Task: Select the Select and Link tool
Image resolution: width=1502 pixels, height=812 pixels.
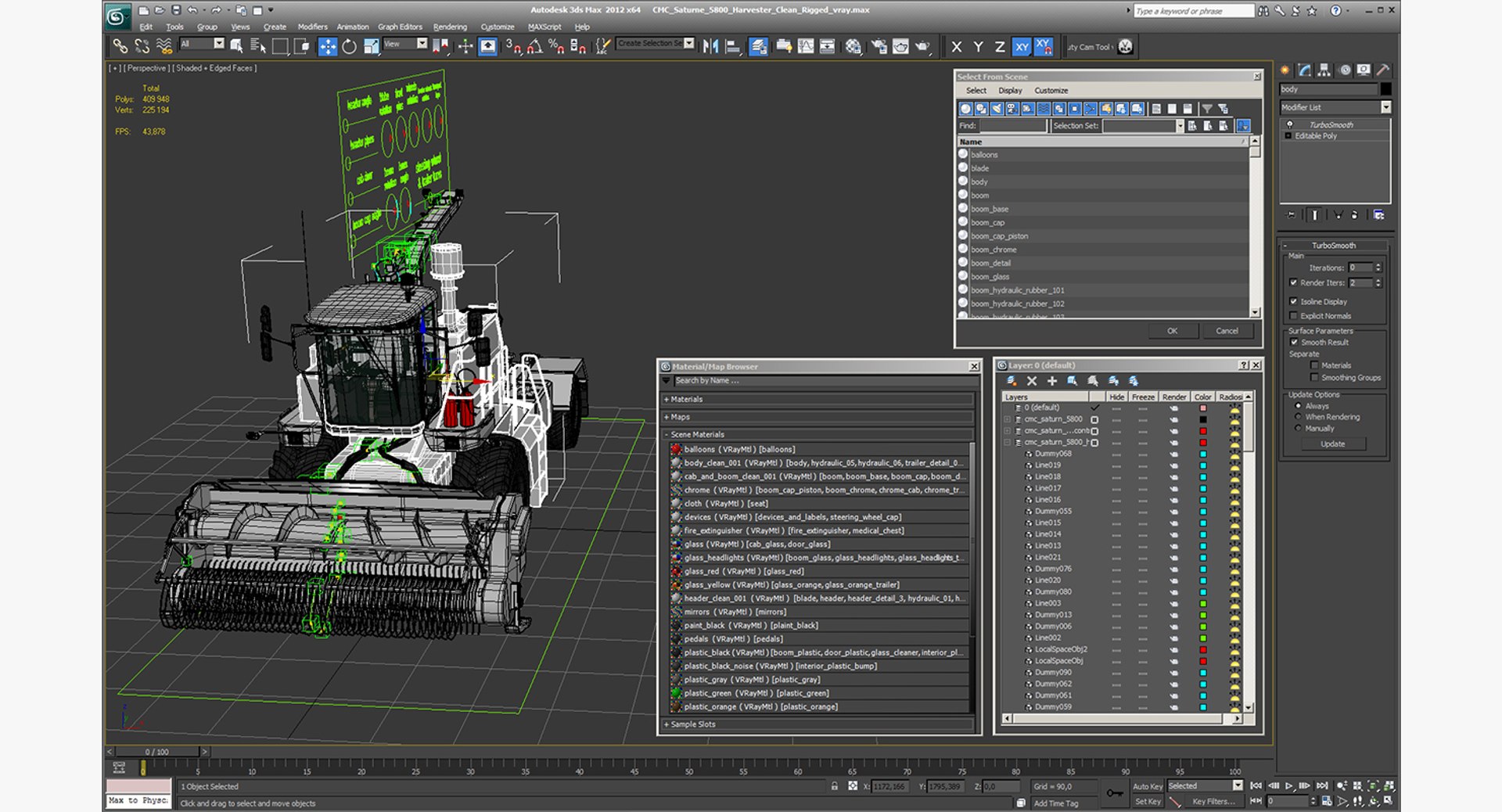Action: [x=120, y=46]
